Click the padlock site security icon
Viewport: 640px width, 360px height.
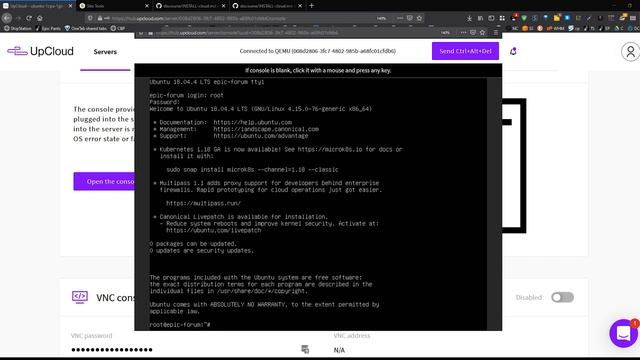coord(100,18)
